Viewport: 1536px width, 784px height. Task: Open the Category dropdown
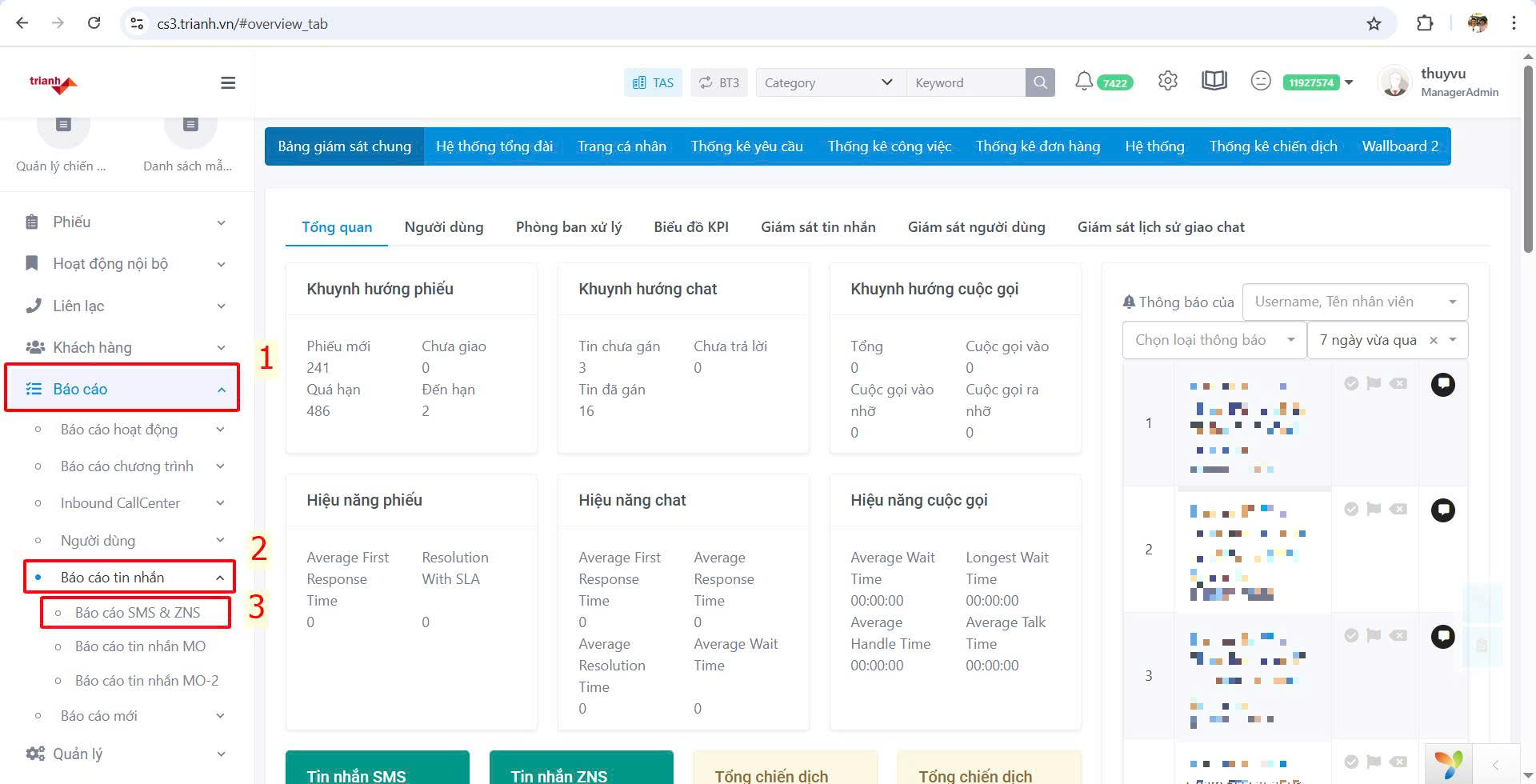click(830, 82)
